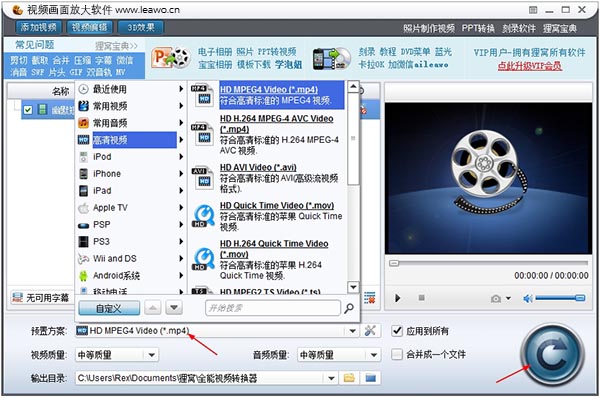The image size is (600, 398).
Task: Mute audio with speaker icon
Action: (528, 298)
